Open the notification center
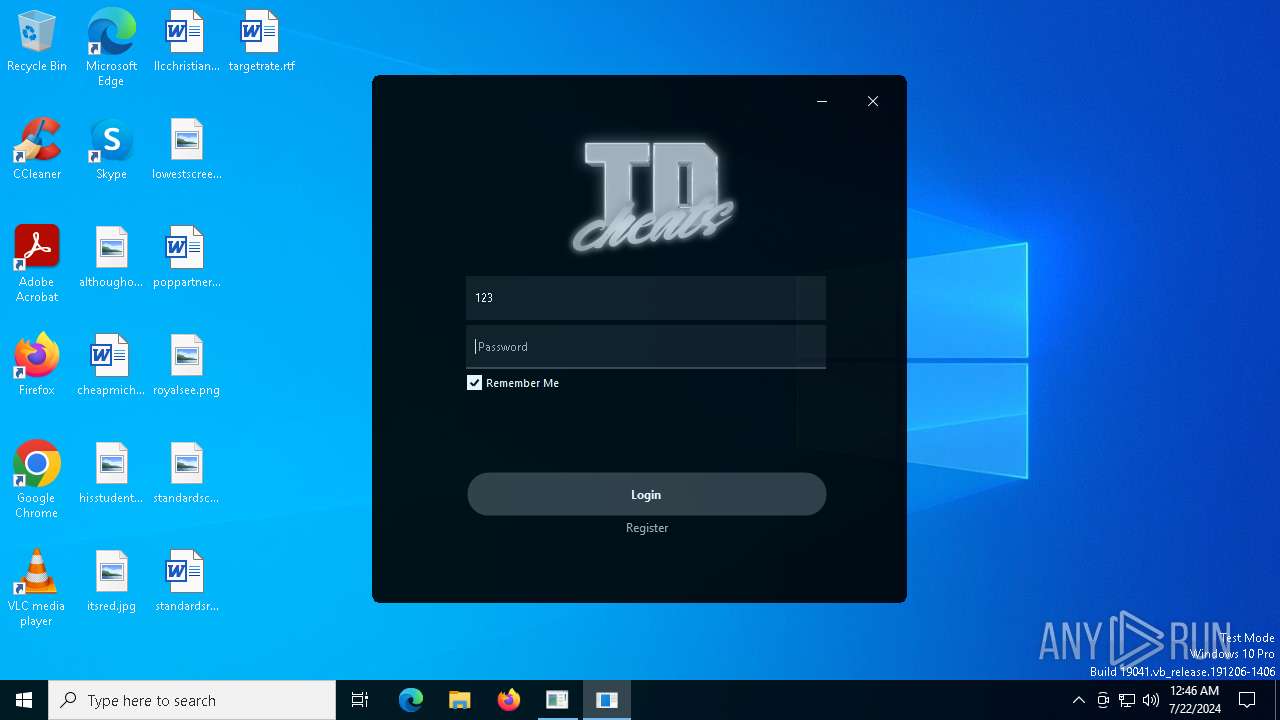1280x720 pixels. tap(1247, 700)
